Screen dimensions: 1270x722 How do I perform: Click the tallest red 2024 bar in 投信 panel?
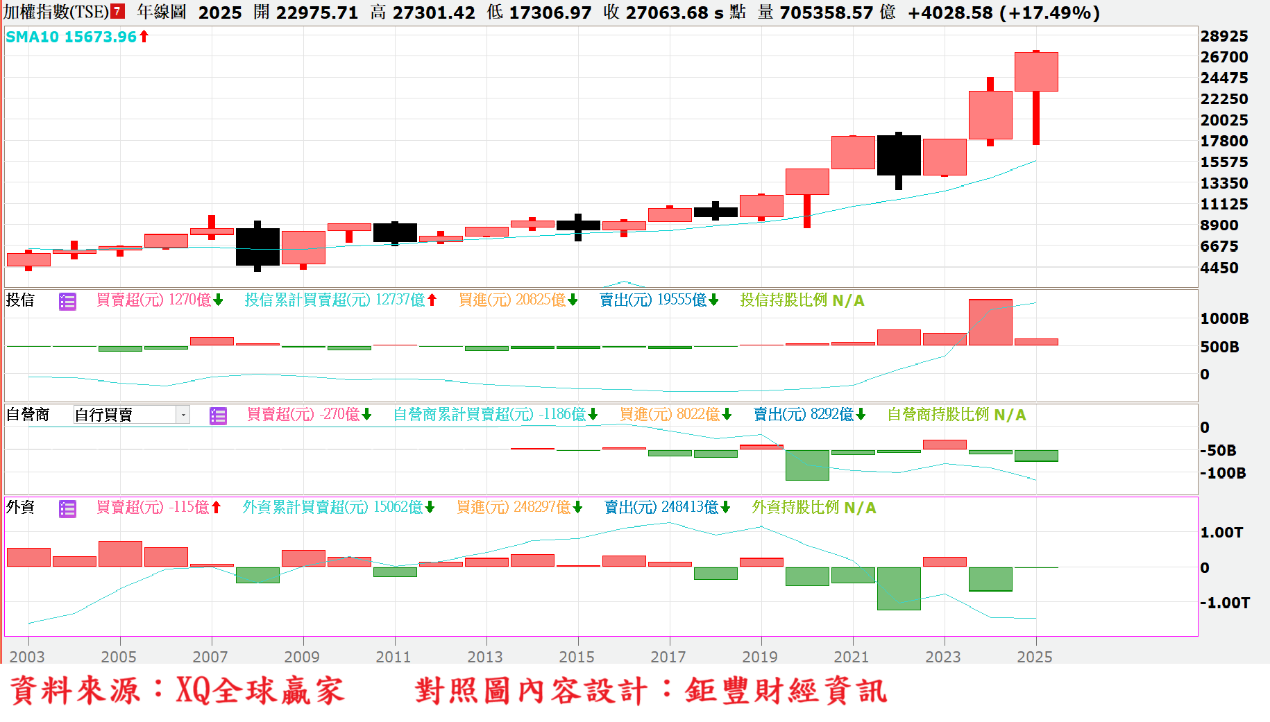coord(990,322)
